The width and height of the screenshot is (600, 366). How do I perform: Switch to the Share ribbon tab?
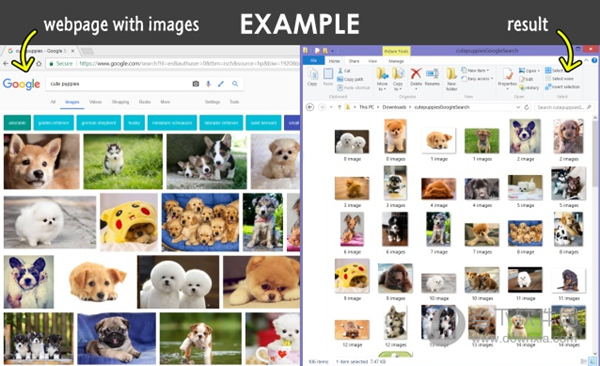tap(354, 61)
